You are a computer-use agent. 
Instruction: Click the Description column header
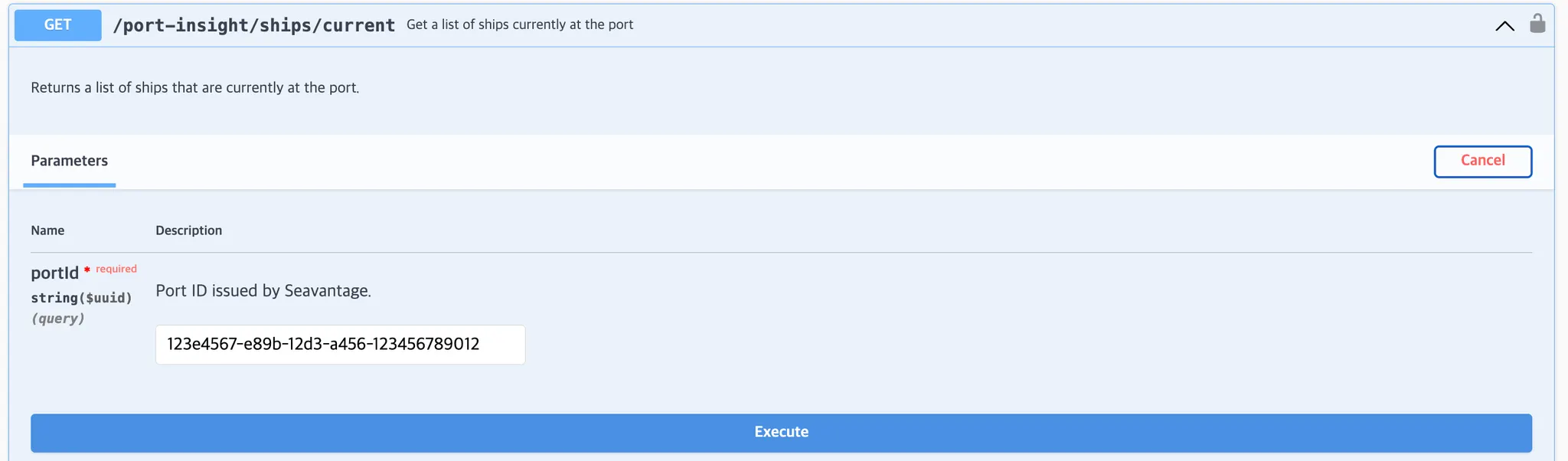pyautogui.click(x=188, y=230)
